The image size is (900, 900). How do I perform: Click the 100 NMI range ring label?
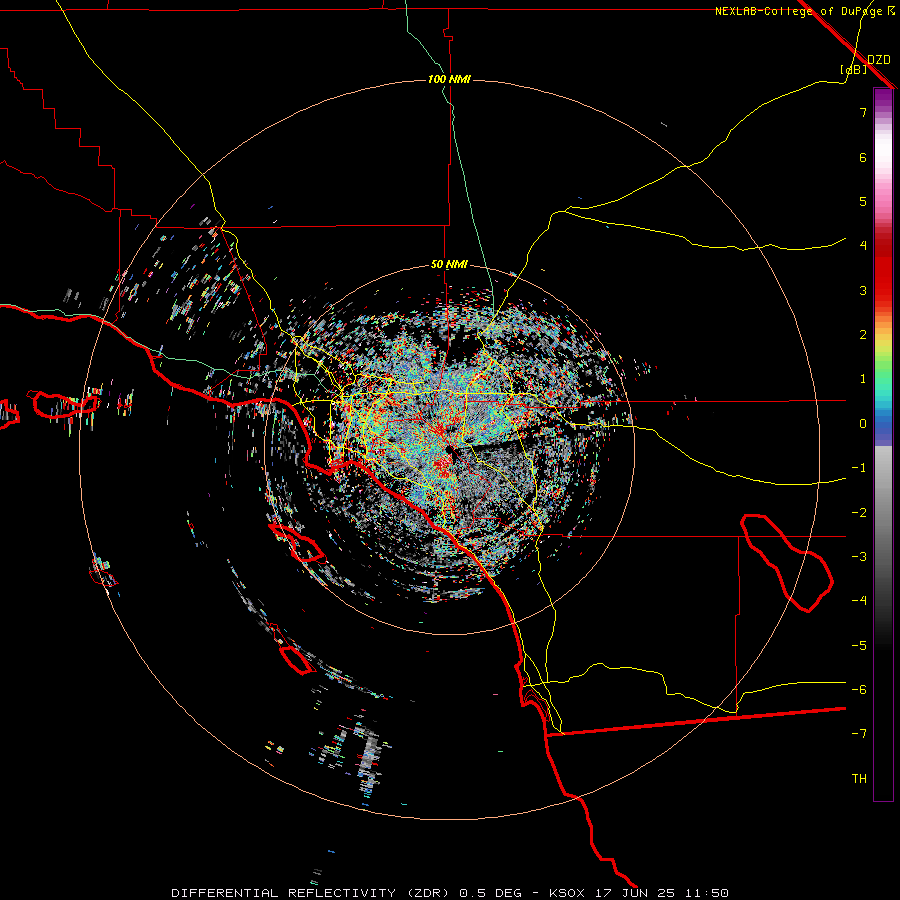click(449, 79)
